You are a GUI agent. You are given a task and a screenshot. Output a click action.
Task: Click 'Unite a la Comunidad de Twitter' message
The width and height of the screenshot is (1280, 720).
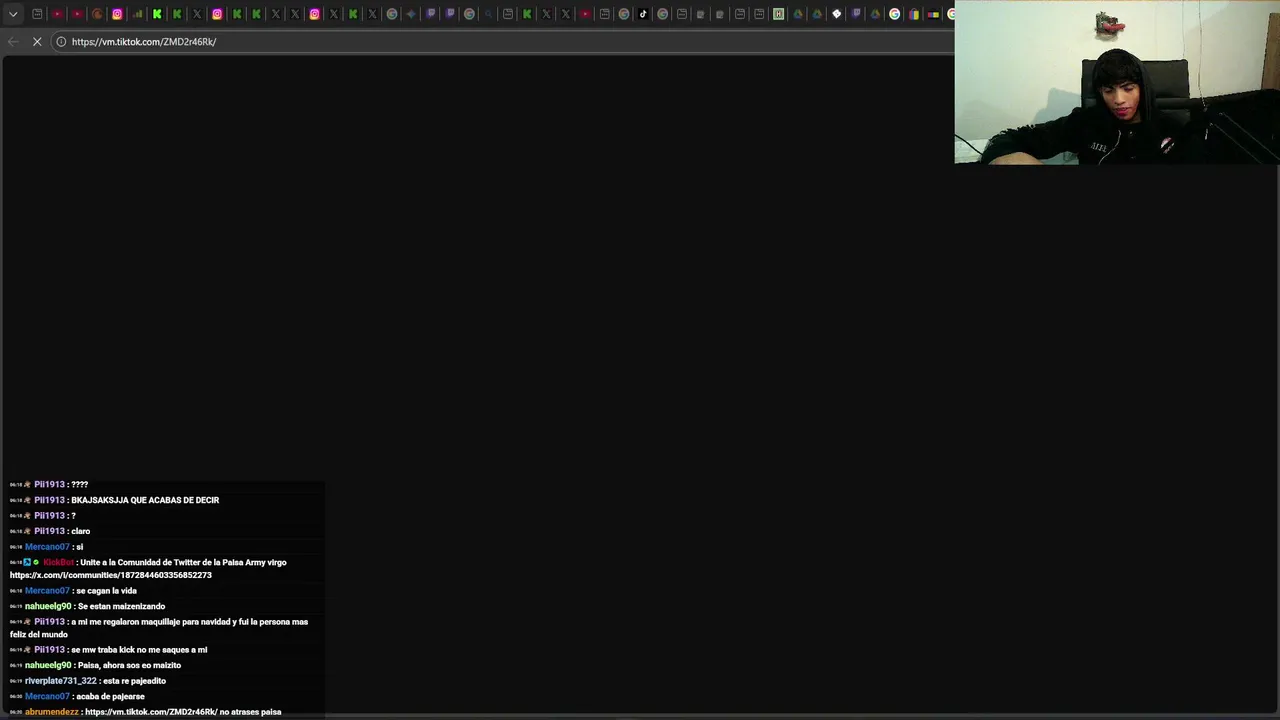[x=183, y=562]
